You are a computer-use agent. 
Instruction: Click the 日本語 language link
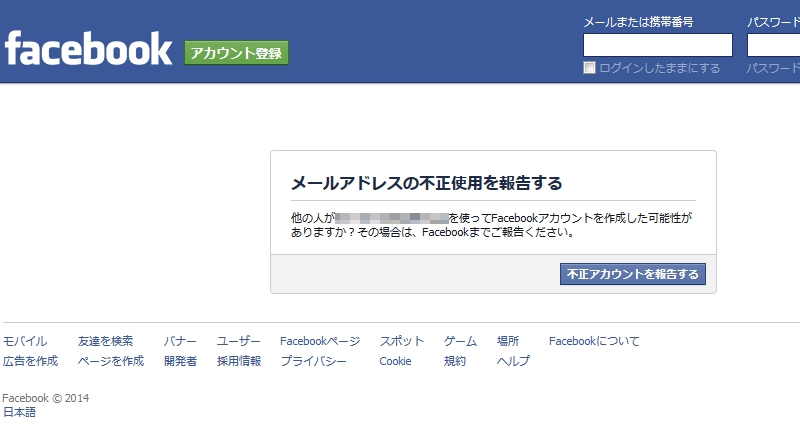pos(19,412)
